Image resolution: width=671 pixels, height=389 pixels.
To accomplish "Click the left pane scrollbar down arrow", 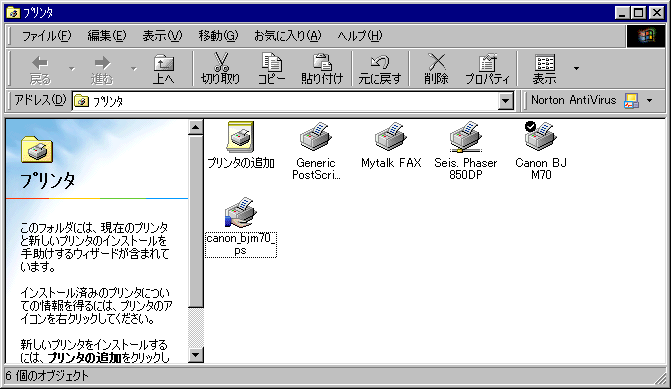I will point(196,355).
